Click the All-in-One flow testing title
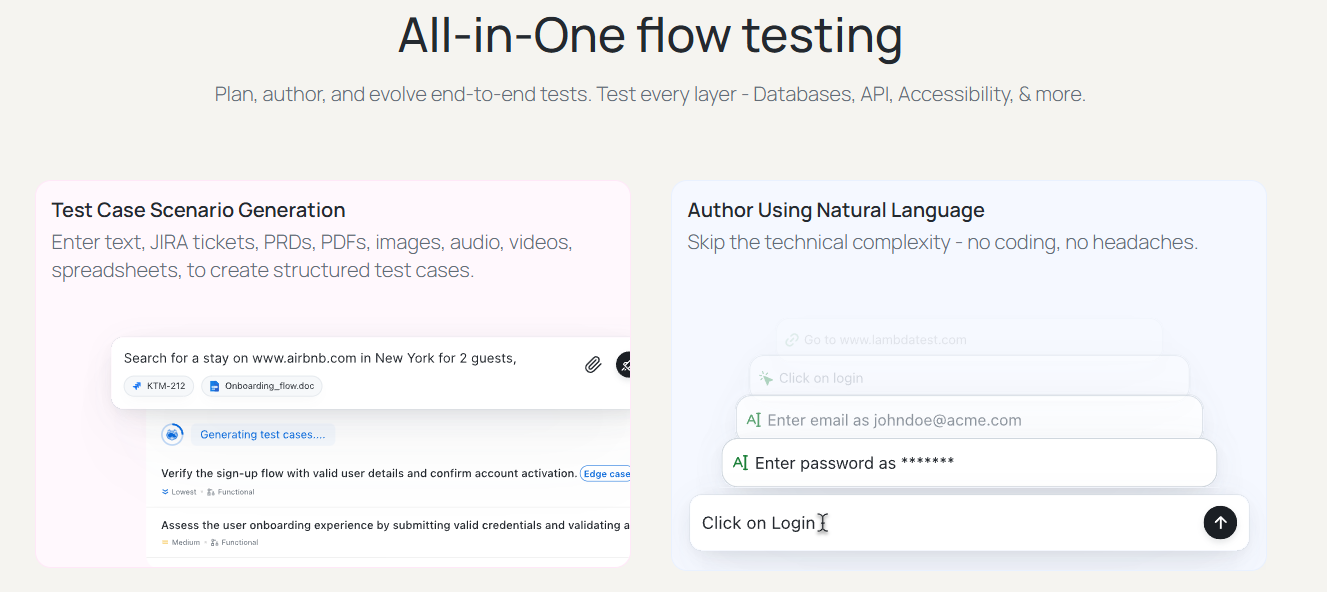Image resolution: width=1327 pixels, height=592 pixels. point(650,36)
